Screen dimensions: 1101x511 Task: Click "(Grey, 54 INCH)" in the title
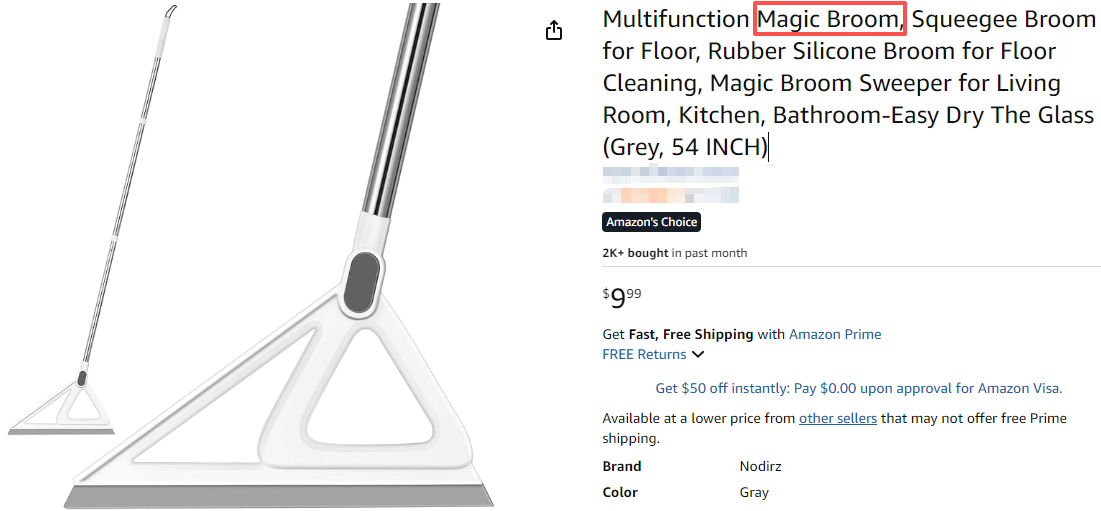click(x=685, y=147)
